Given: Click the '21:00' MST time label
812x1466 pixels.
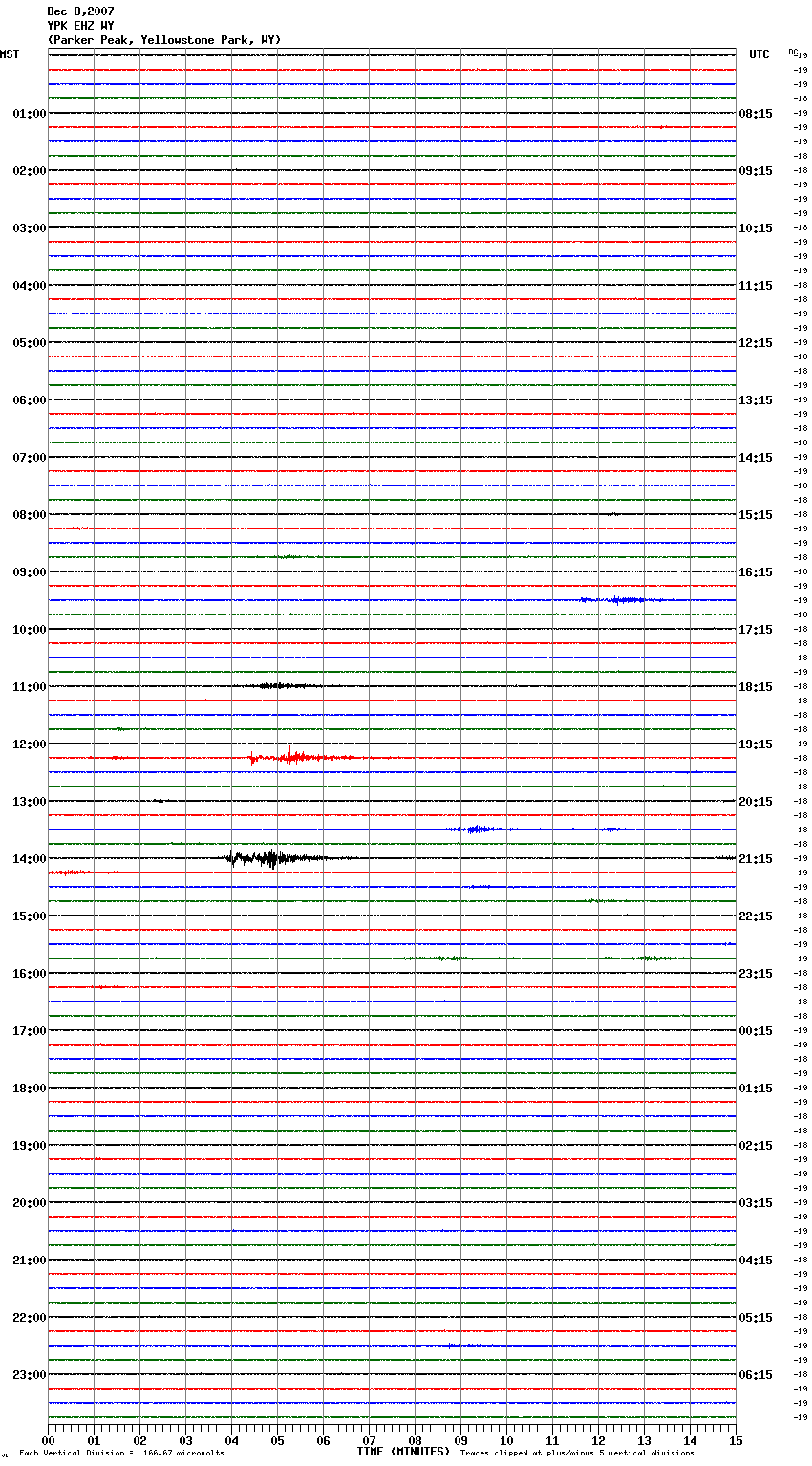Looking at the screenshot, I should [x=30, y=1261].
